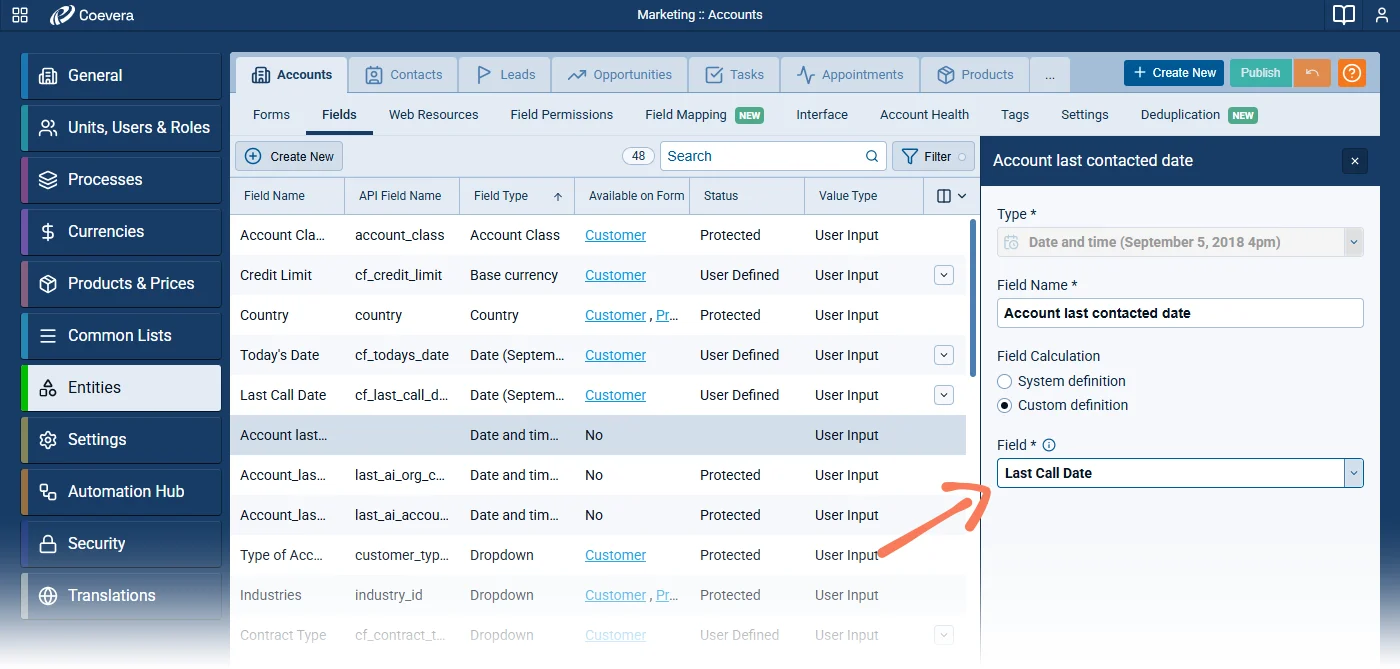The image size is (1400, 669).
Task: Open Settings in the left sidebar
Action: [121, 440]
